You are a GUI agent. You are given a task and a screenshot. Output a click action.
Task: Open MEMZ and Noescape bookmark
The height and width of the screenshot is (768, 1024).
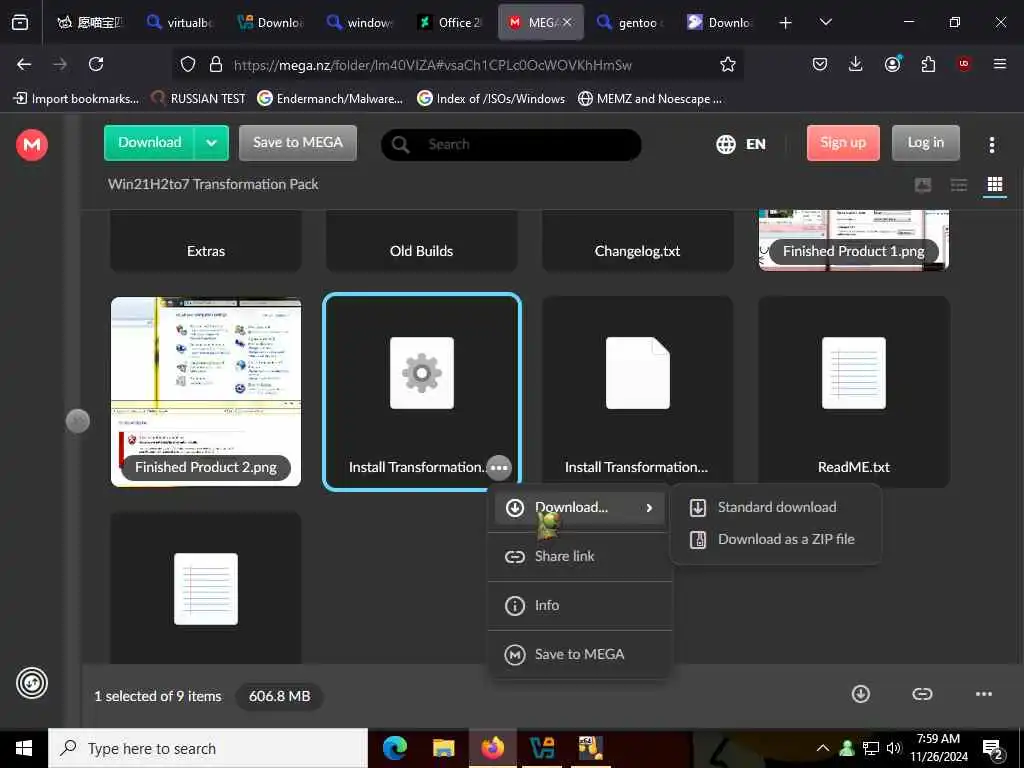point(650,99)
